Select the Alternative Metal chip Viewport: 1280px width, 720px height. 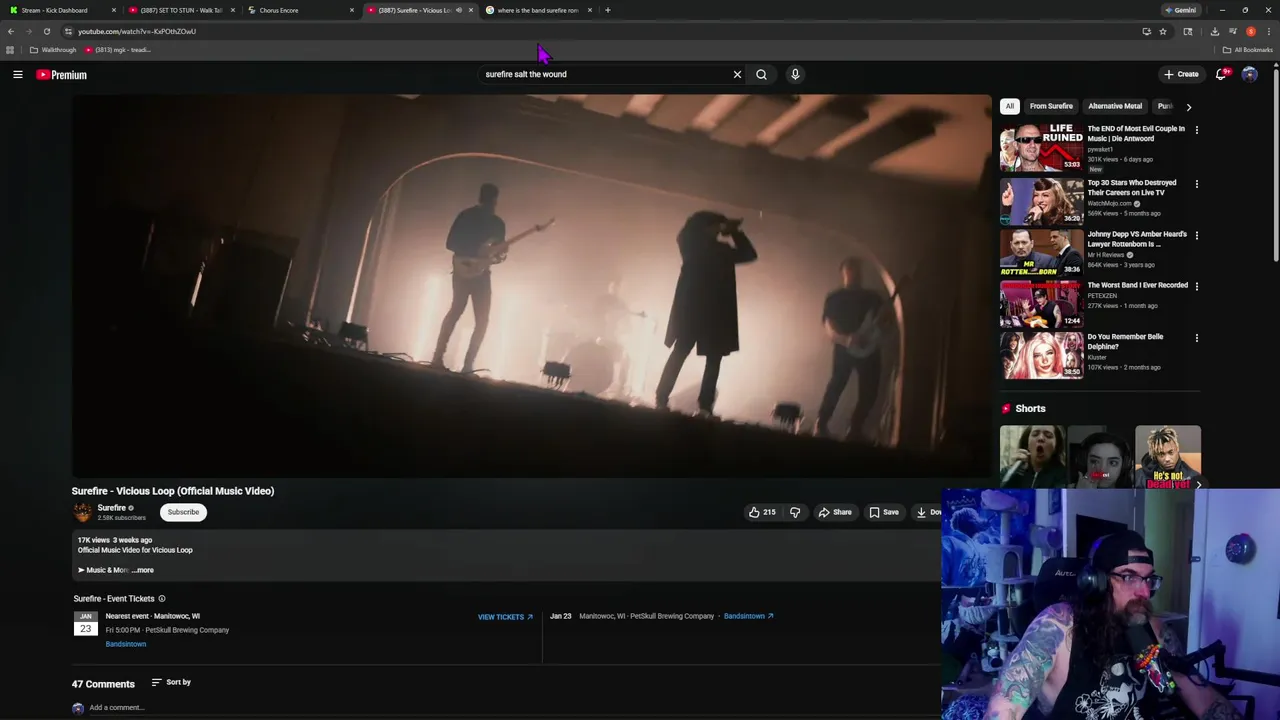[1115, 106]
